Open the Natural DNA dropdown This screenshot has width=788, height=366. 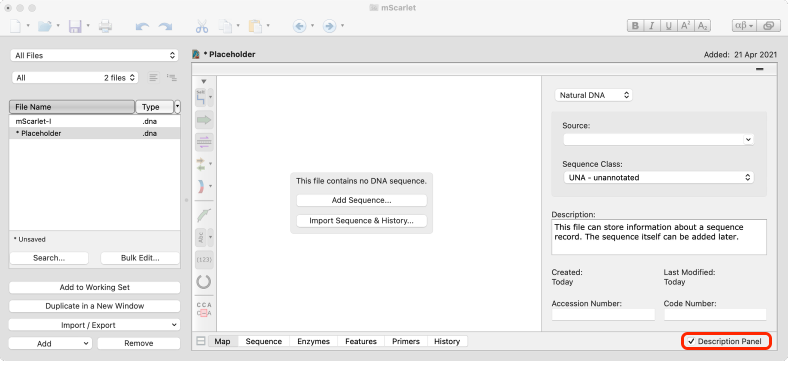point(594,95)
